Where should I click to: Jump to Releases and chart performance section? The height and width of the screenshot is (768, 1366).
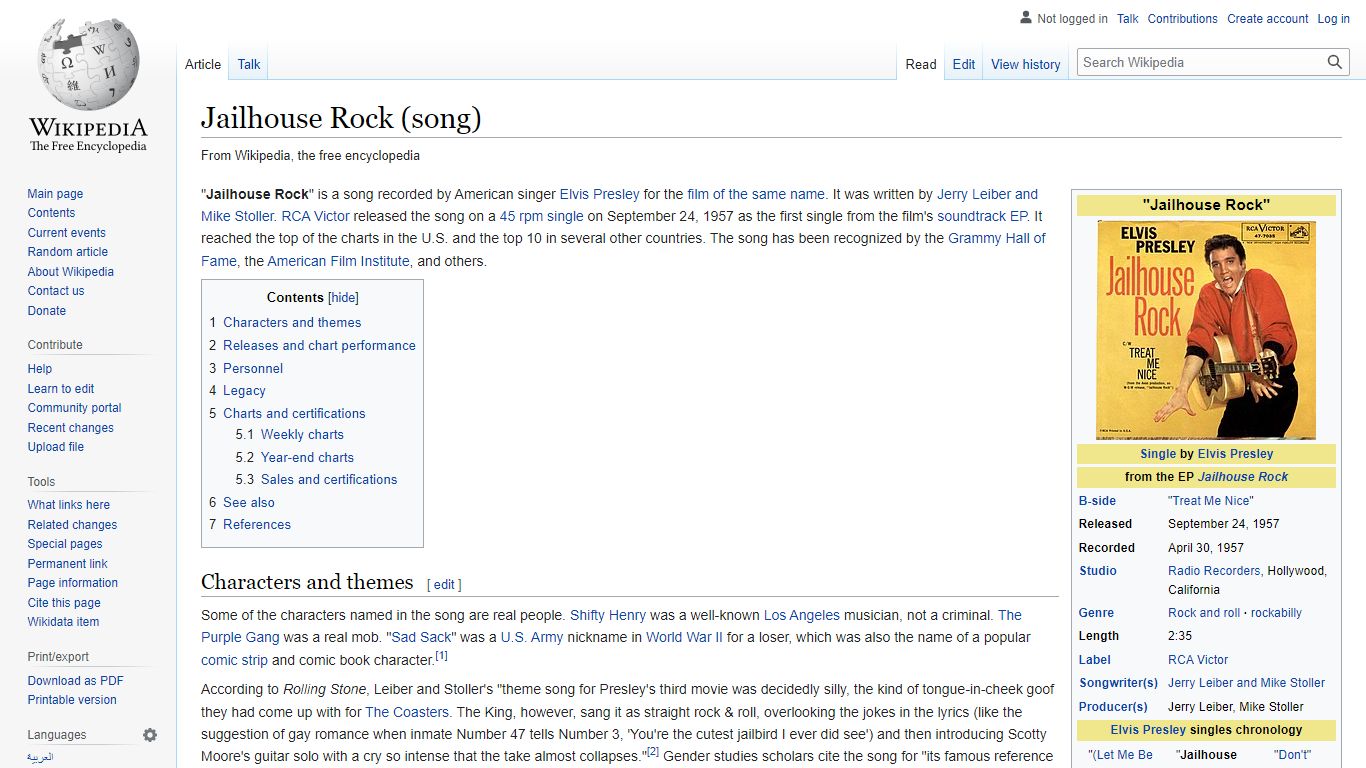319,345
